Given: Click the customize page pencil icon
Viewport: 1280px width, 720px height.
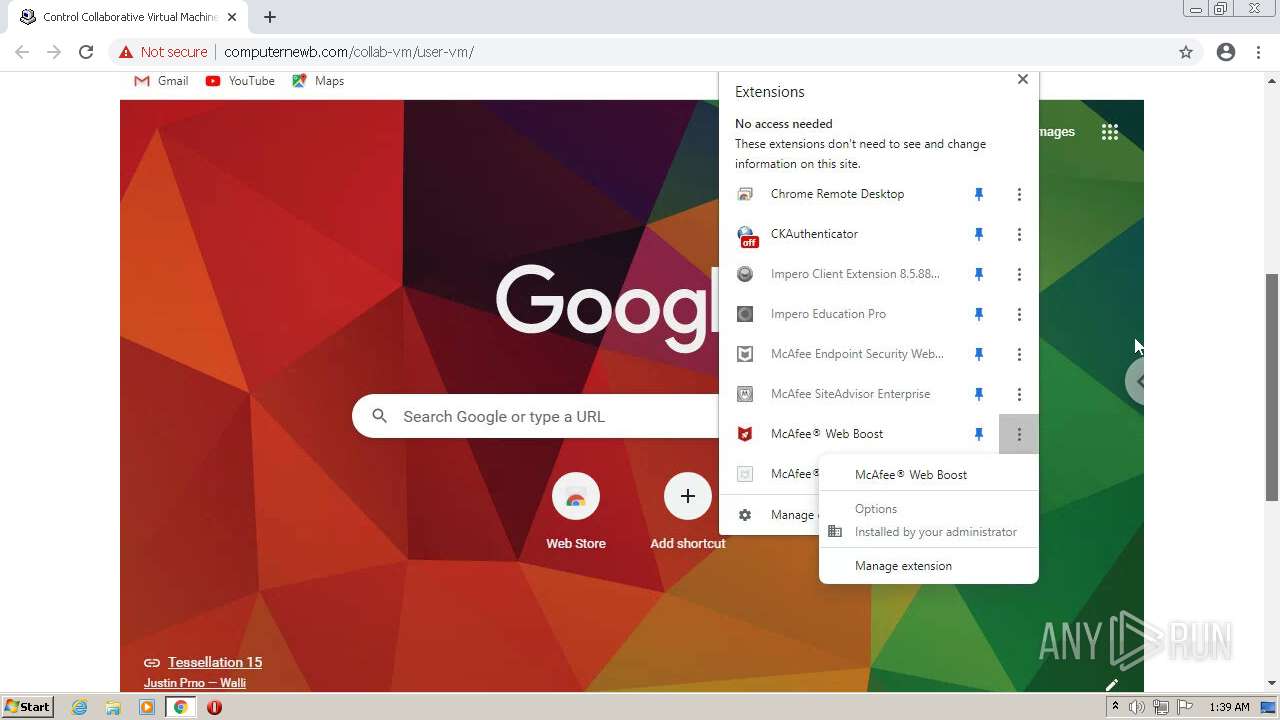Looking at the screenshot, I should coord(1111,685).
